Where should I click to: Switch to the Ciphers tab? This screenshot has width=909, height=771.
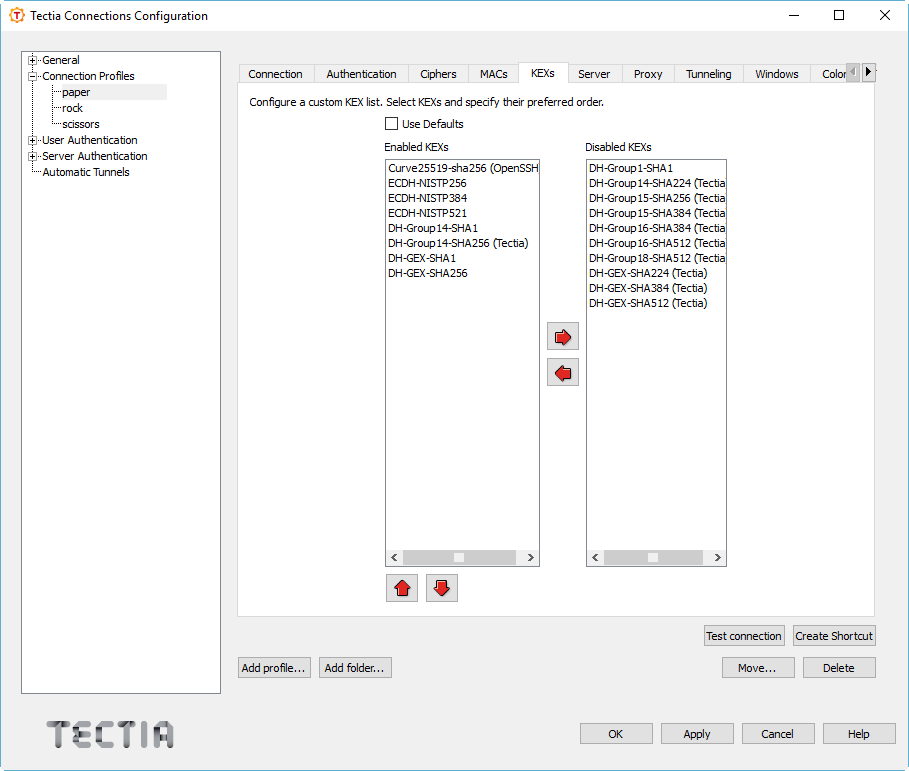[438, 73]
